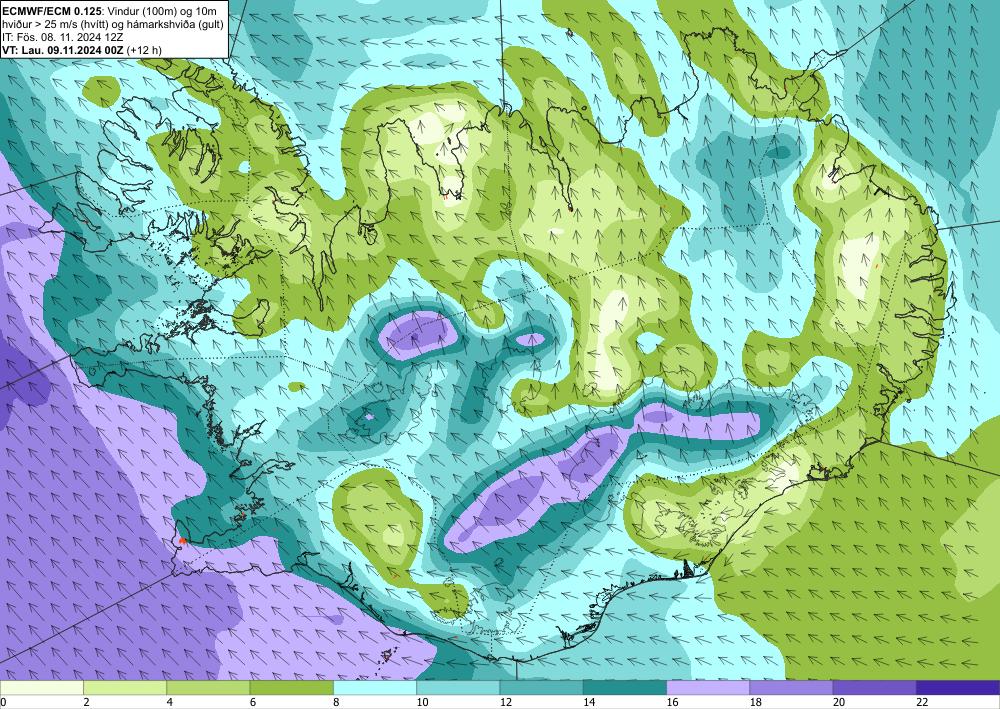Click the legend scale label "12"
Screen dimensions: 1000x709
pyautogui.click(x=506, y=702)
